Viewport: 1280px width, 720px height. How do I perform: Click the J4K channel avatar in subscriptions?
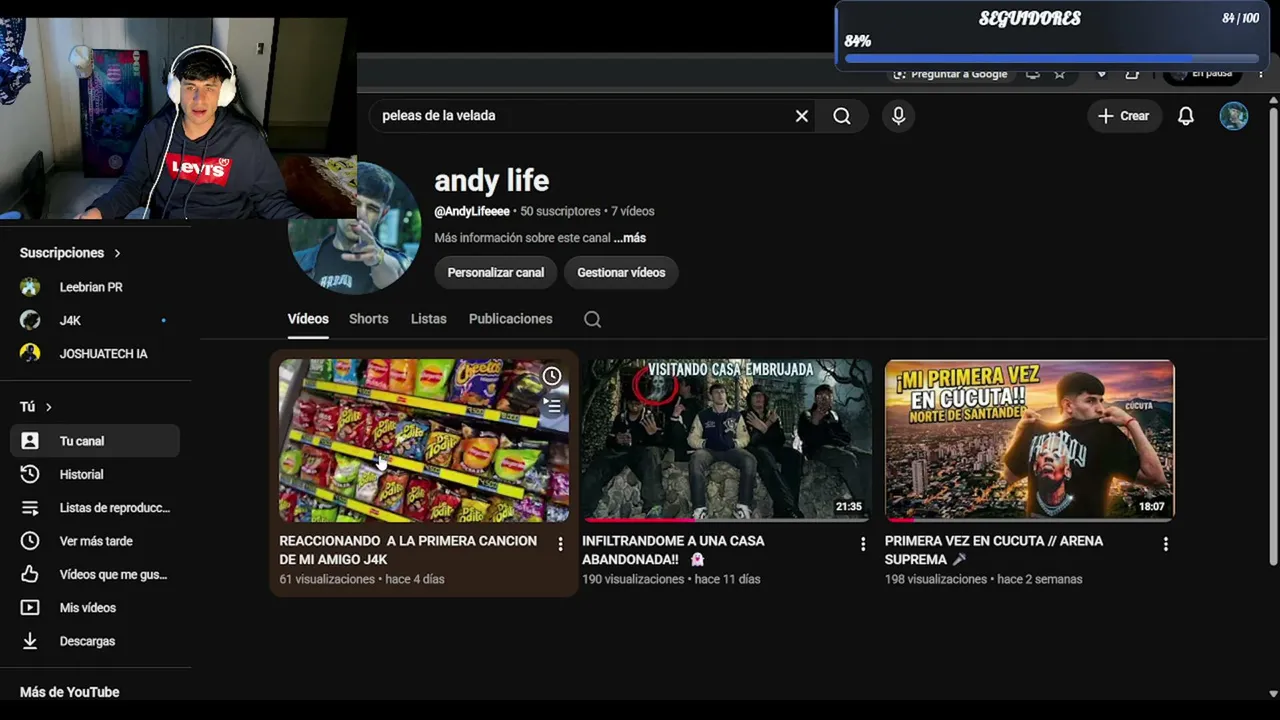click(x=30, y=320)
